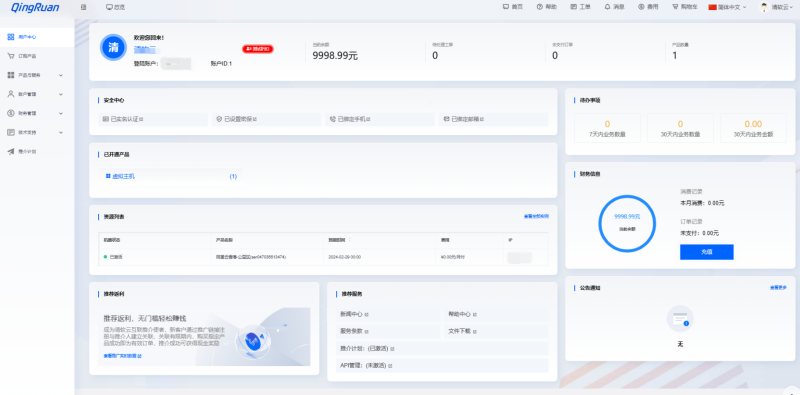The width and height of the screenshot is (800, 395).
Task: Expand 产品与服务 in the sidebar
Action: 37,75
